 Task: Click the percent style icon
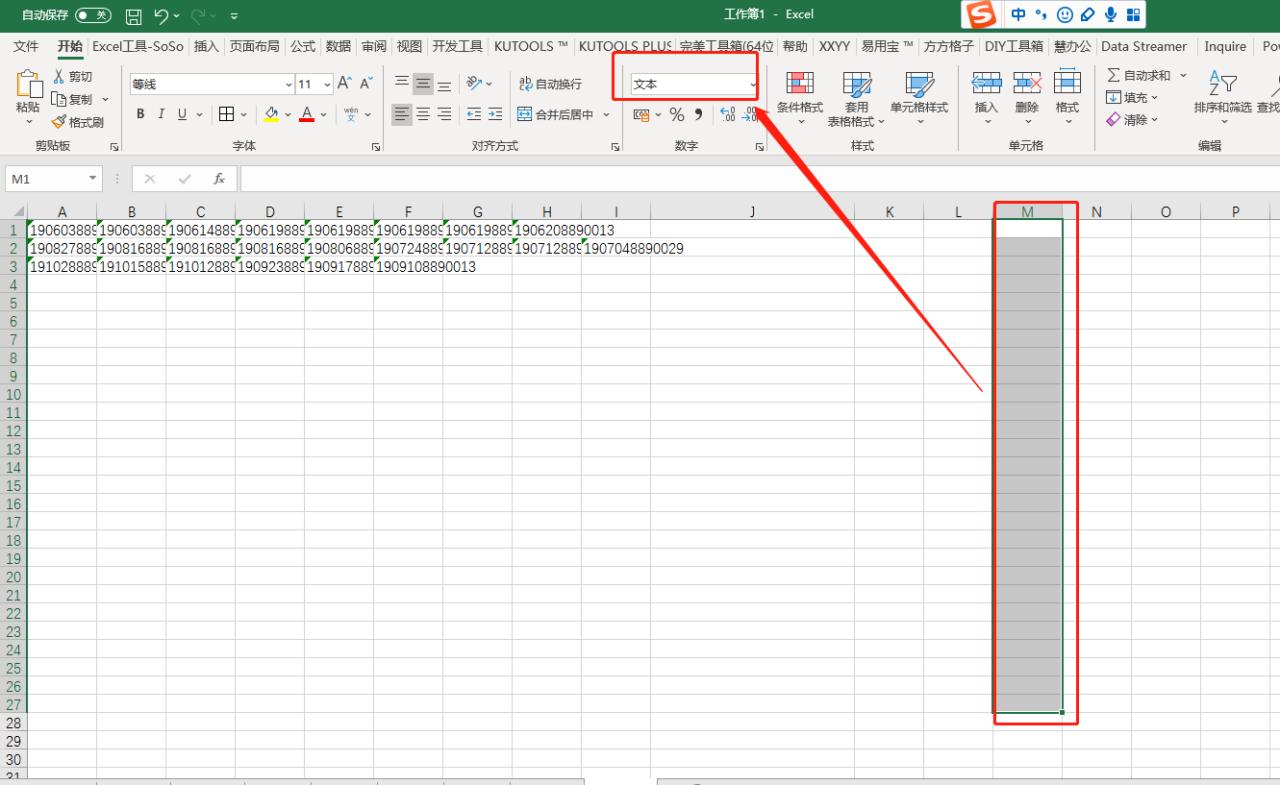tap(677, 114)
